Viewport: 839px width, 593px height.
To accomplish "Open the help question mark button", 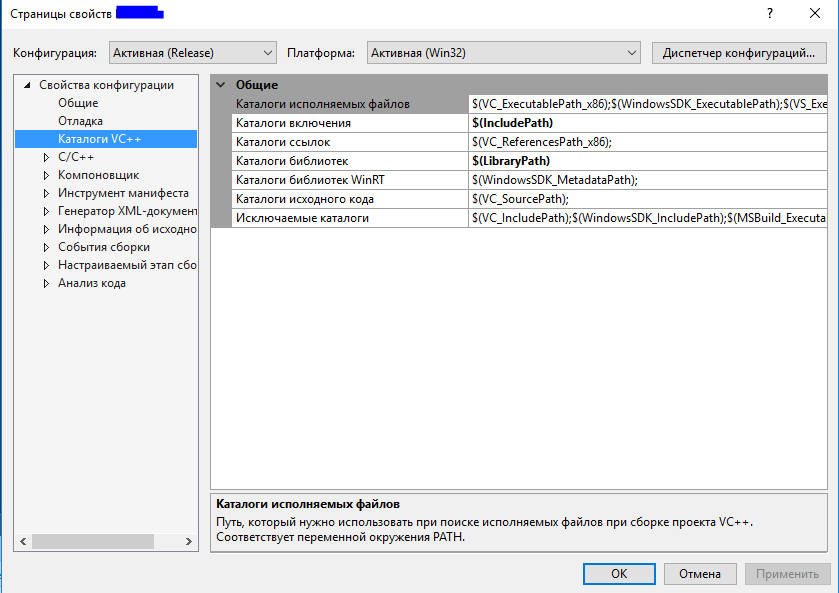I will click(769, 14).
